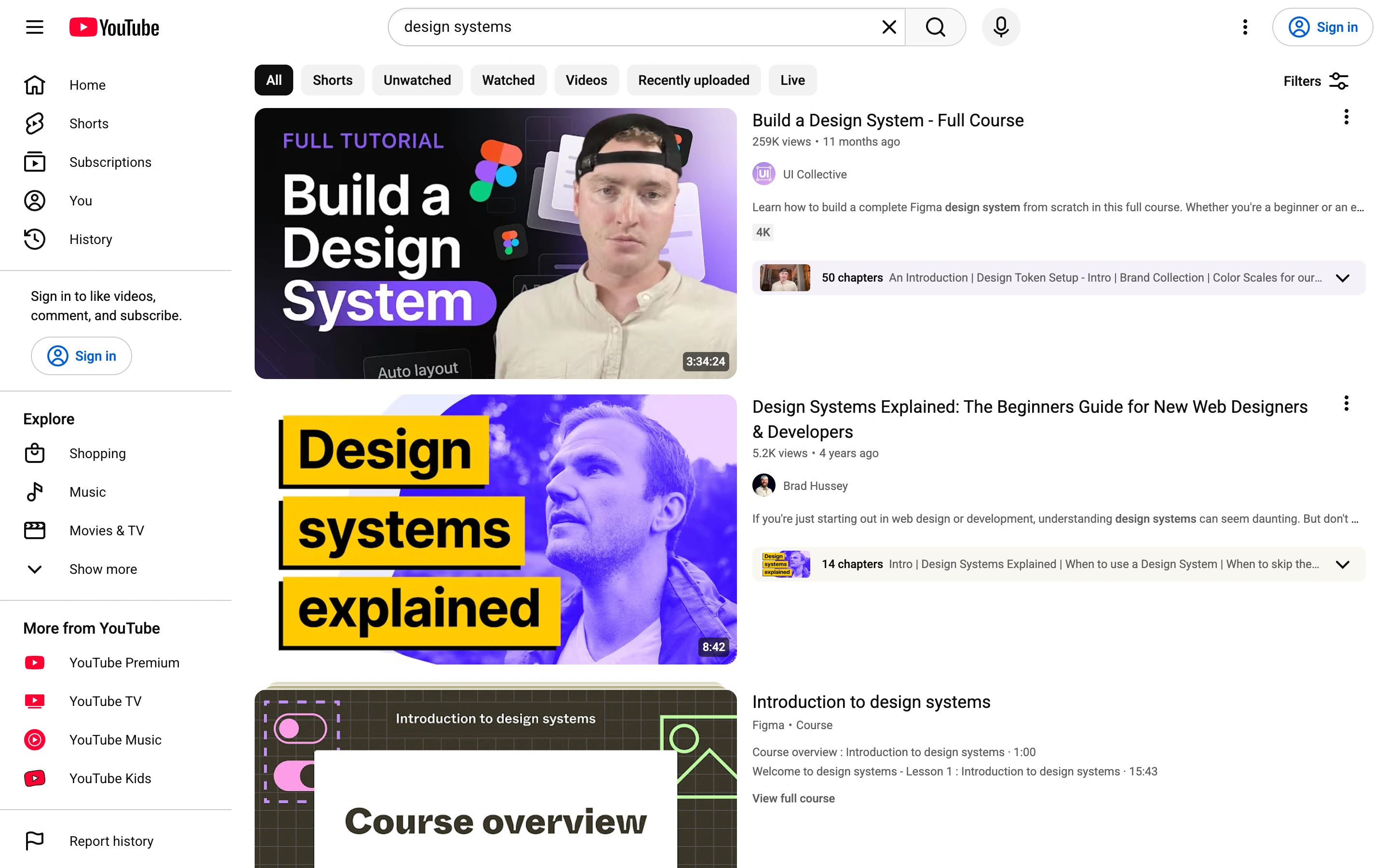The height and width of the screenshot is (868, 1389).
Task: Open Introduction to design systems title
Action: pyautogui.click(x=872, y=702)
